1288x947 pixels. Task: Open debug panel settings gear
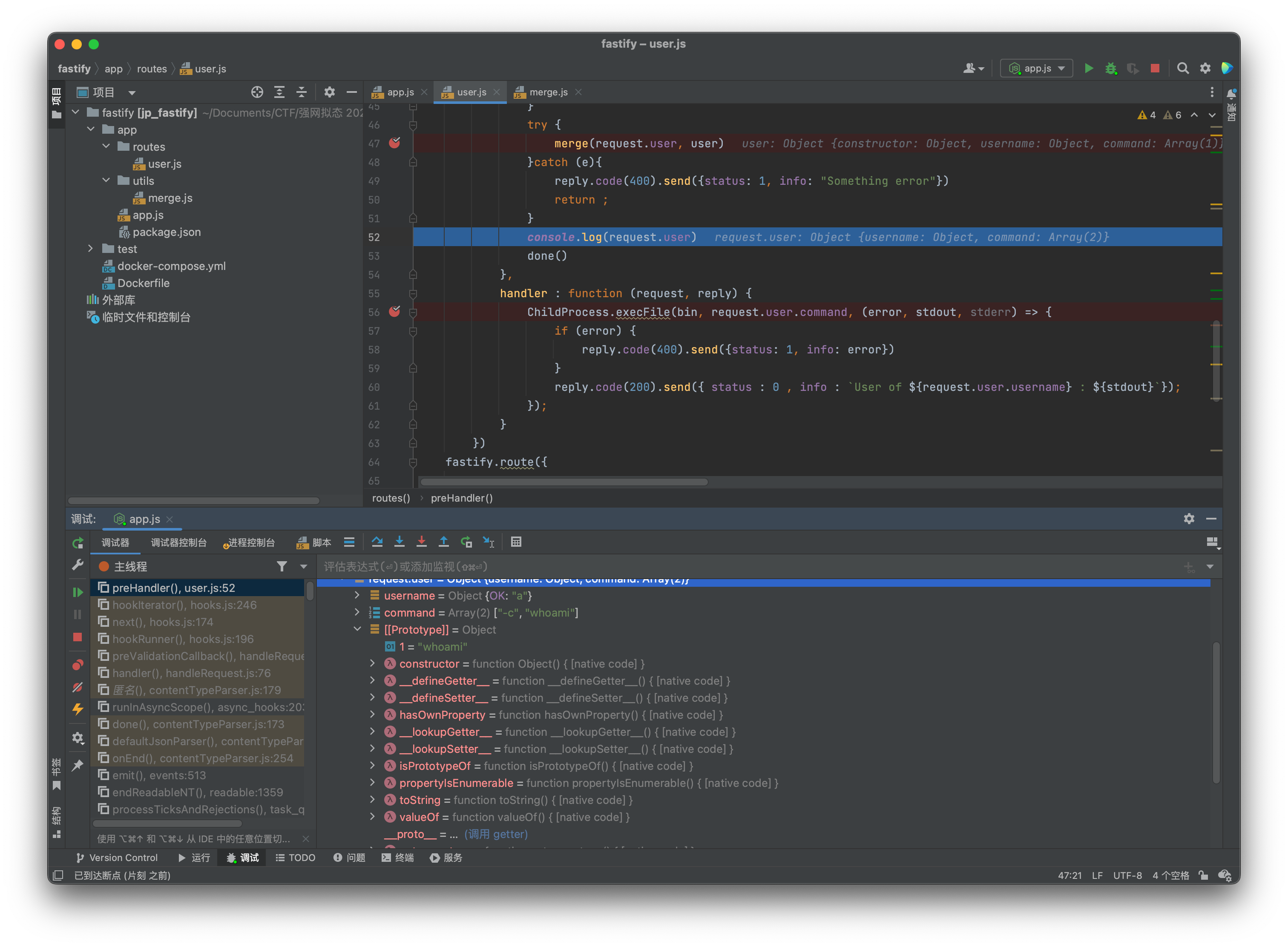click(1189, 518)
